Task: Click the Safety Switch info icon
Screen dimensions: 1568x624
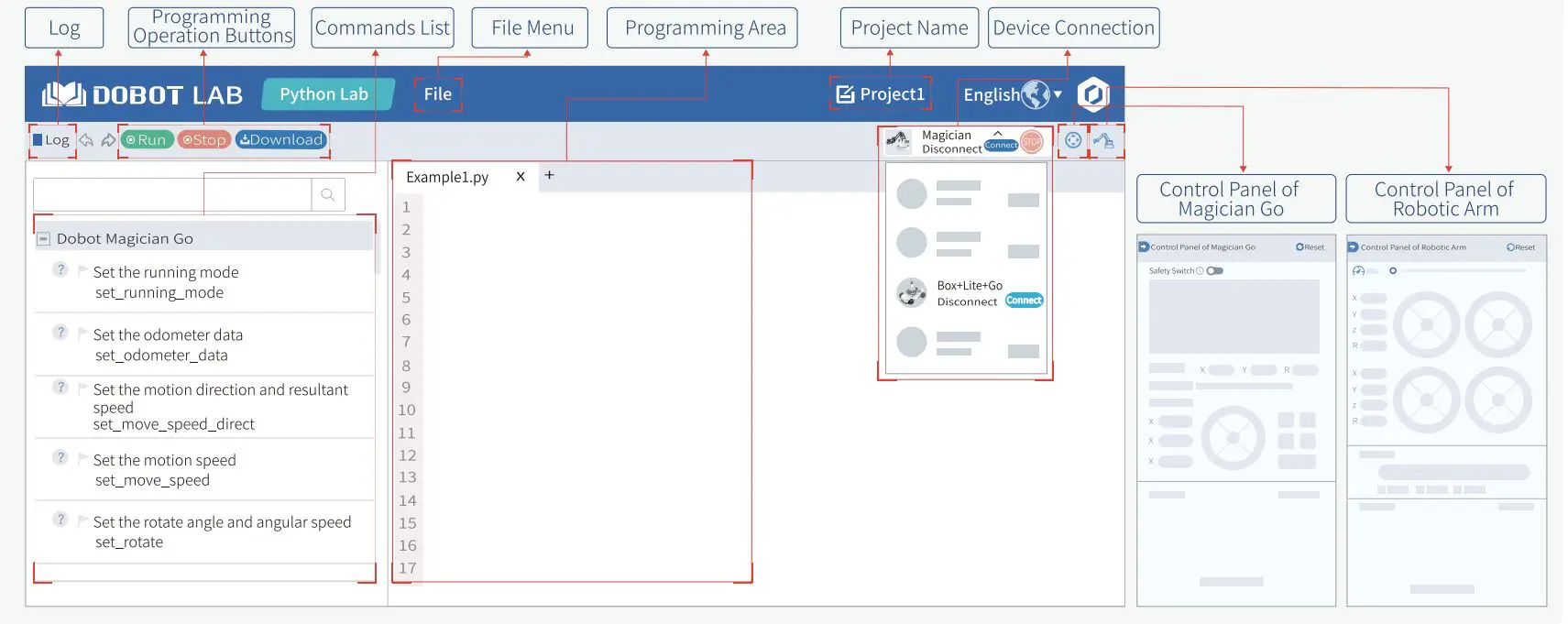Action: 1200,270
